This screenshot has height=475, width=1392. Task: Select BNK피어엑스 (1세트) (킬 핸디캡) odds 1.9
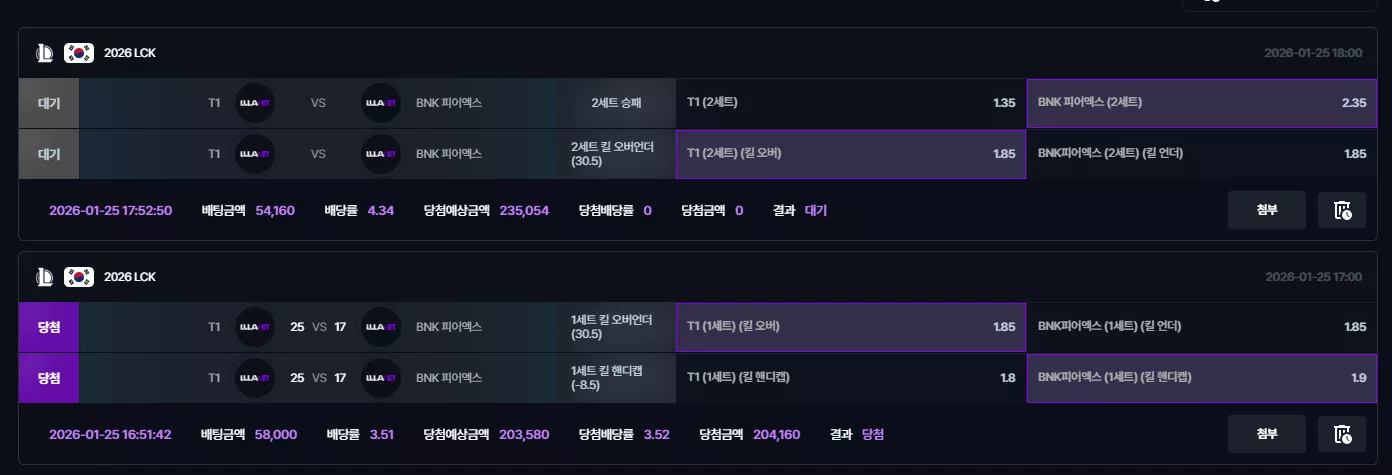pos(1203,378)
